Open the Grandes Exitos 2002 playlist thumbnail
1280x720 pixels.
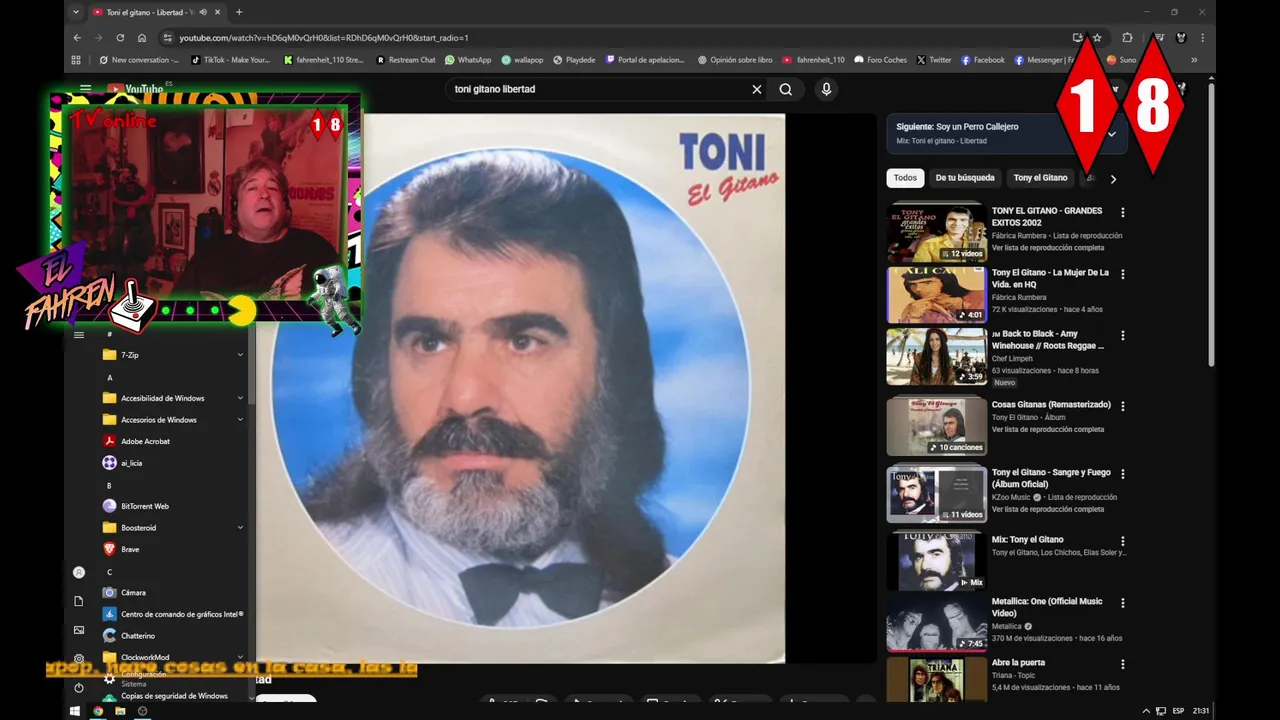pyautogui.click(x=936, y=233)
